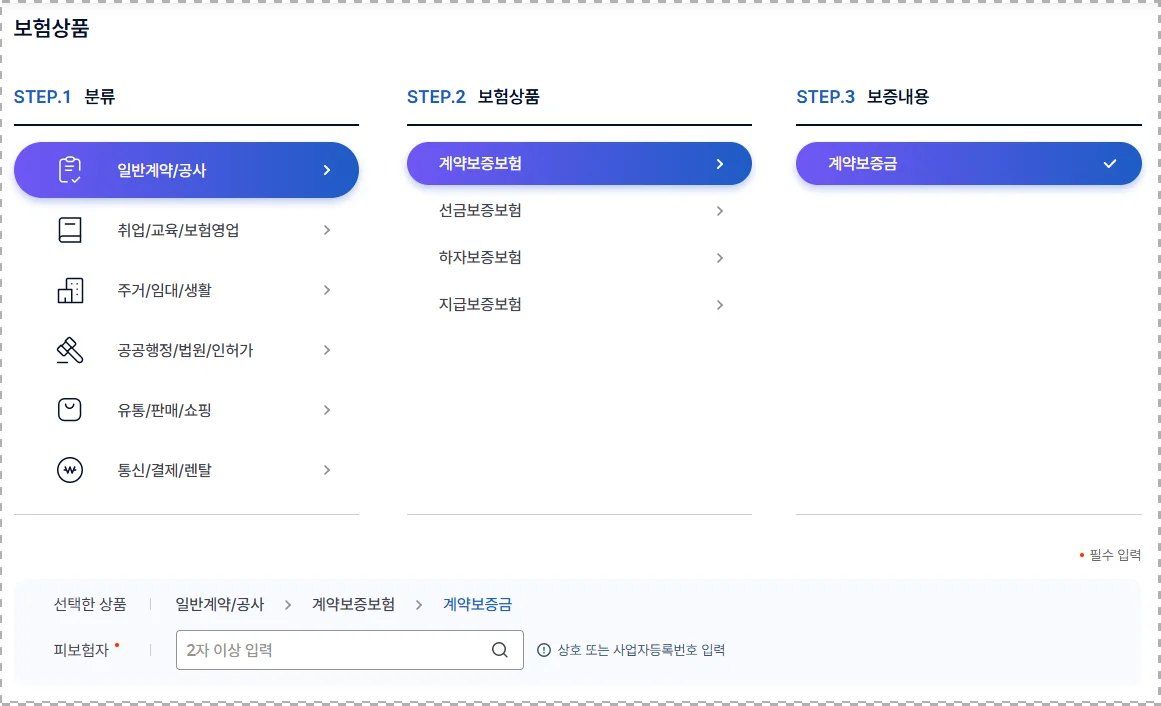Choose the 공공행정/법원/인허가 category
This screenshot has width=1161, height=706.
click(x=187, y=350)
